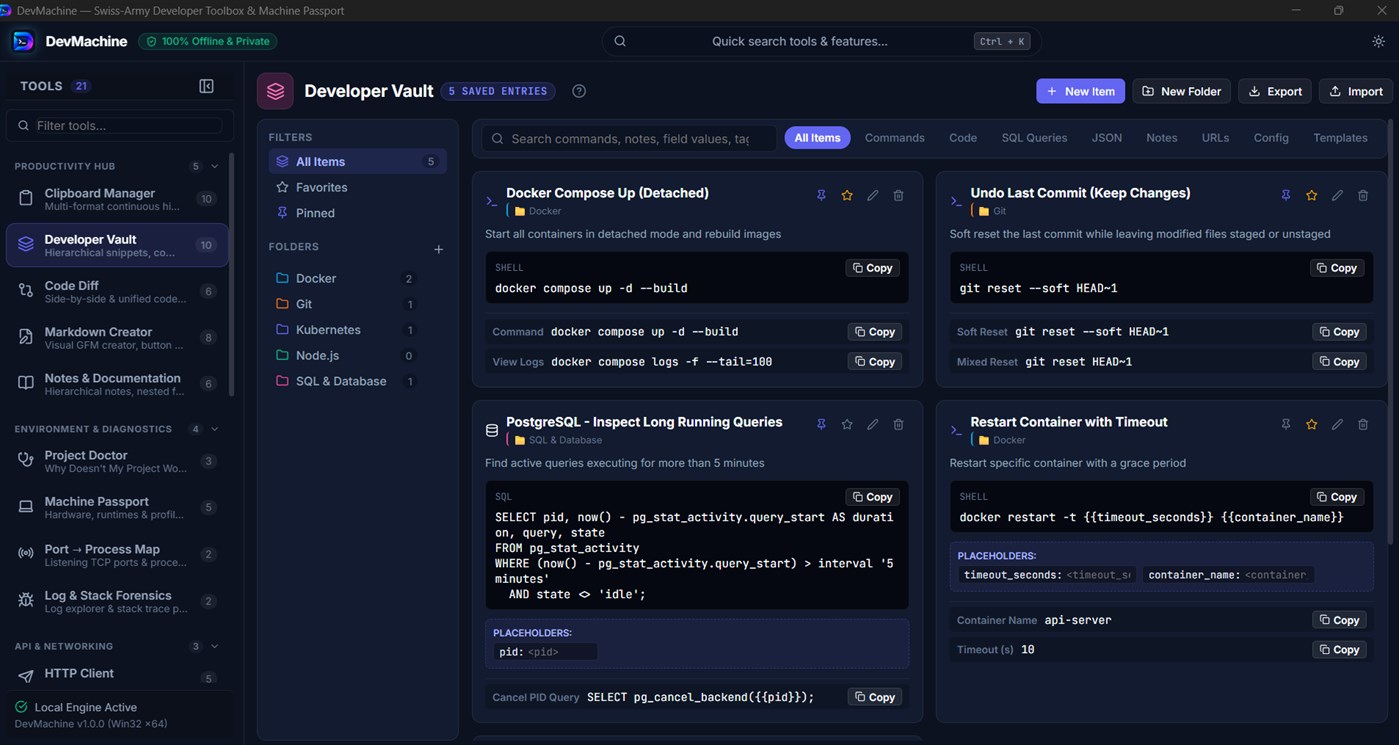1399x745 pixels.
Task: Copy the View Logs command
Action: pyautogui.click(x=874, y=362)
